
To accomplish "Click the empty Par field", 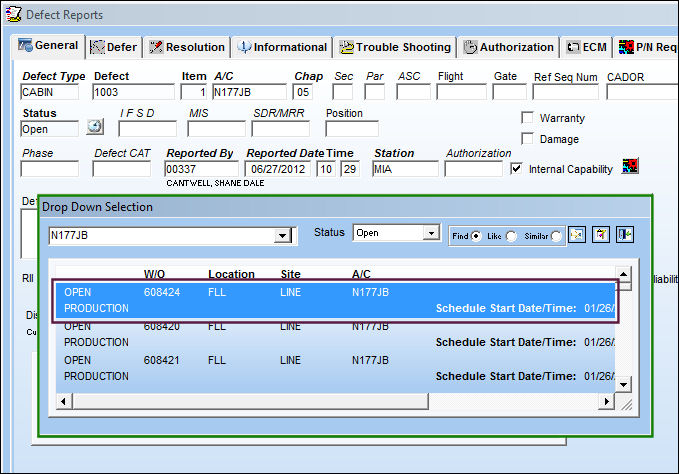I will (x=375, y=92).
